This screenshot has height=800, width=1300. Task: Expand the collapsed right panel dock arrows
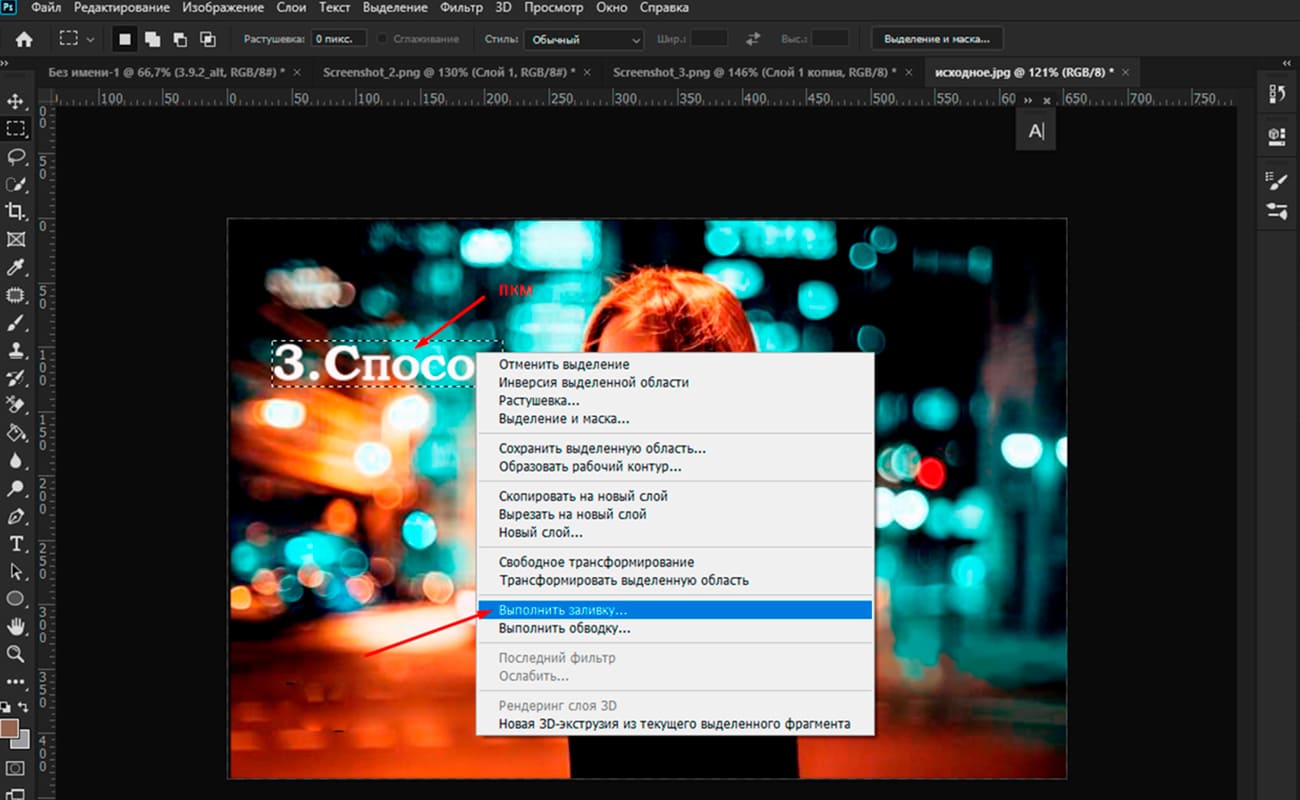coord(1286,62)
